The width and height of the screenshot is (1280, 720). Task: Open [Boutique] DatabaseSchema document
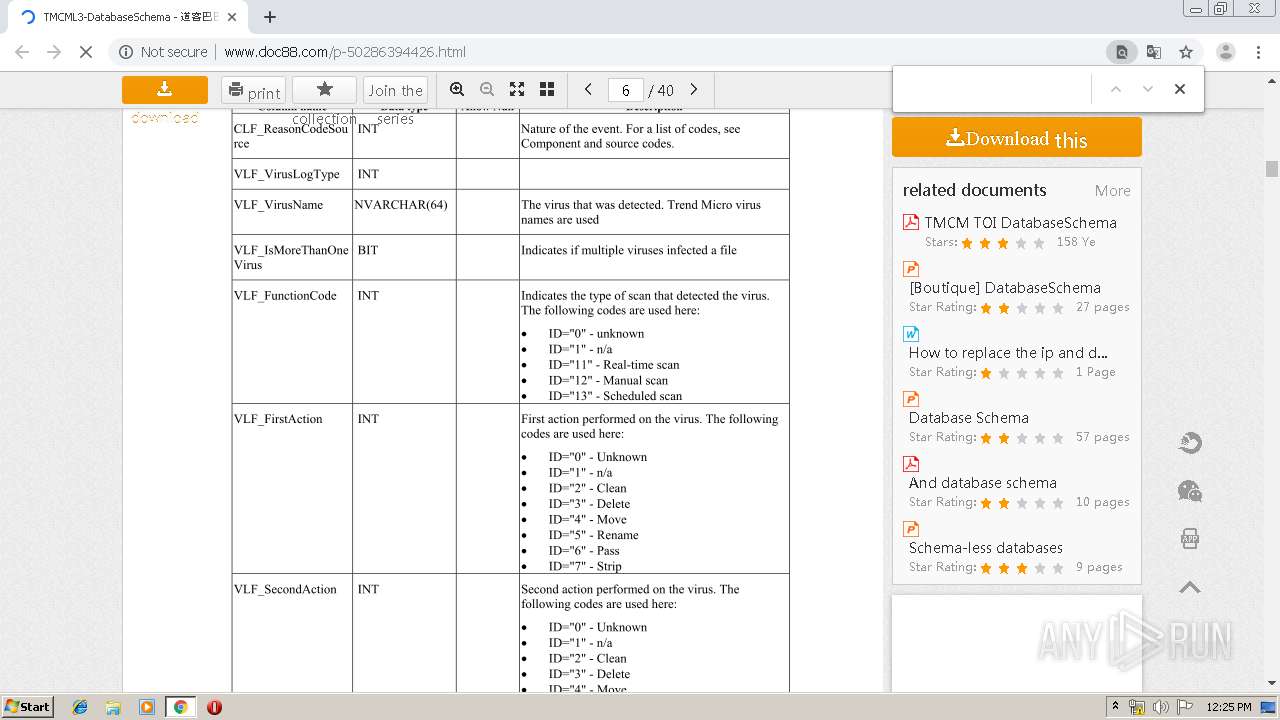[1005, 288]
